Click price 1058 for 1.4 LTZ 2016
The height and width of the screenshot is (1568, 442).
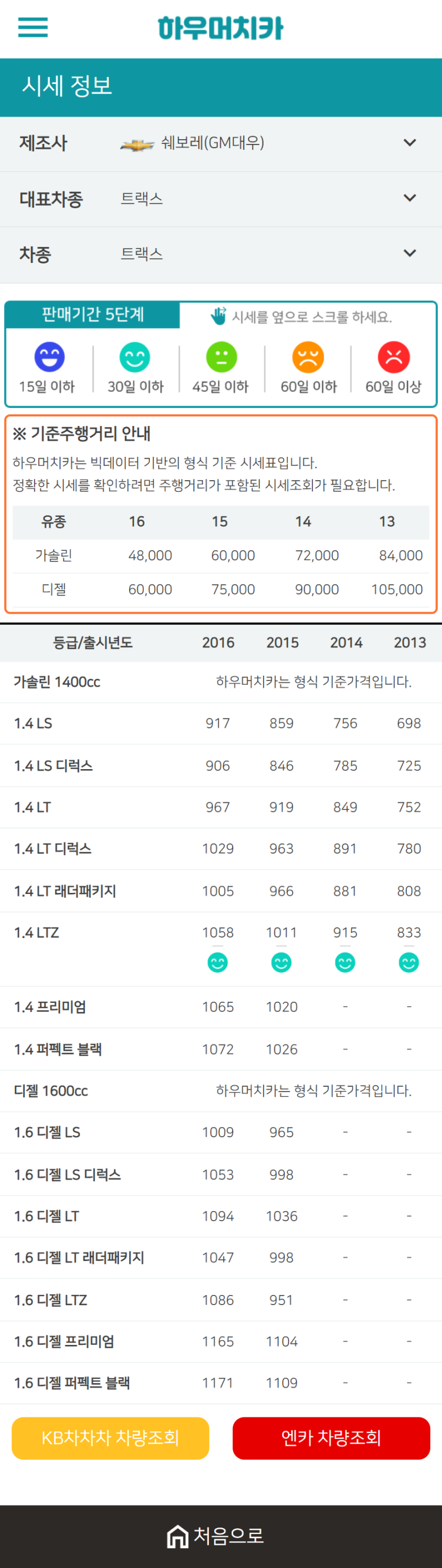point(218,933)
